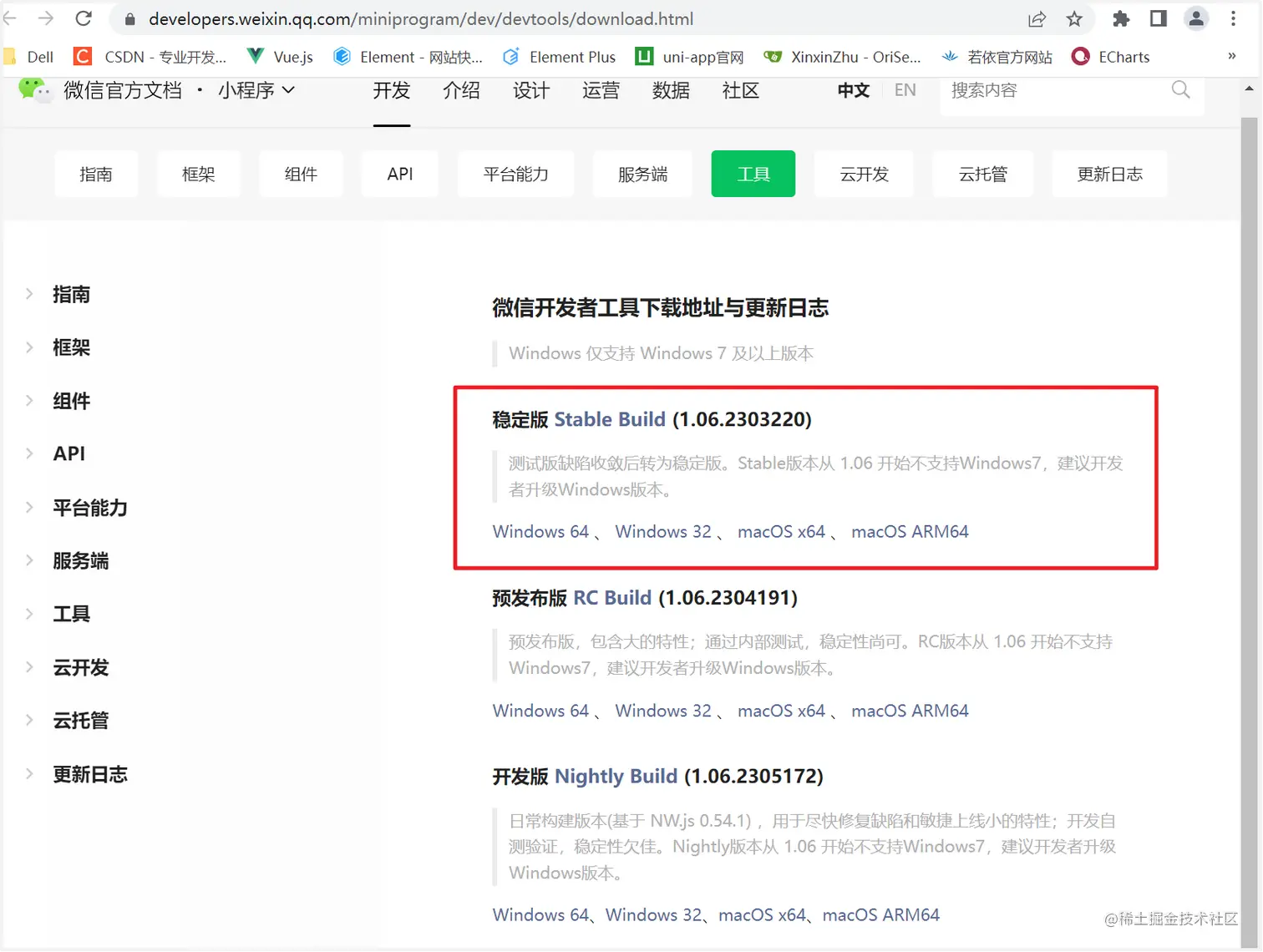The image size is (1263, 952).
Task: Download Stable Build Windows 64
Action: point(540,532)
